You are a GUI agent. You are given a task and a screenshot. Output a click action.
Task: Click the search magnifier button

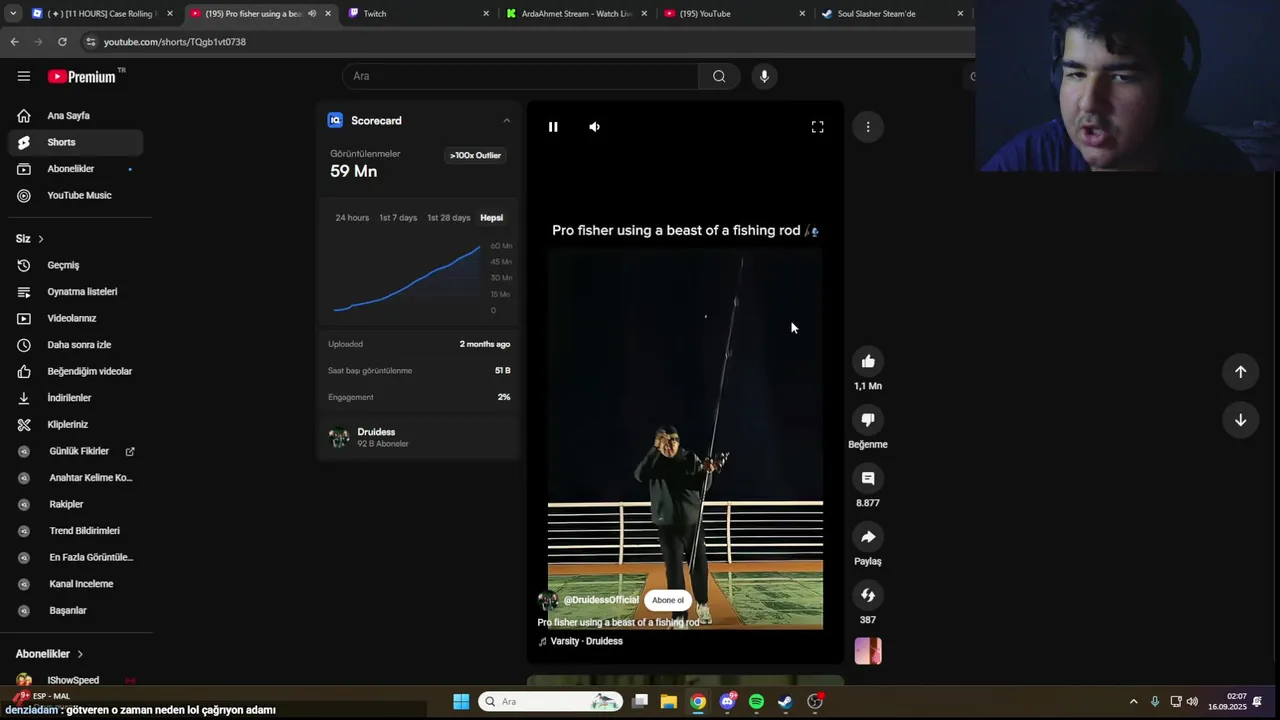[x=719, y=76]
